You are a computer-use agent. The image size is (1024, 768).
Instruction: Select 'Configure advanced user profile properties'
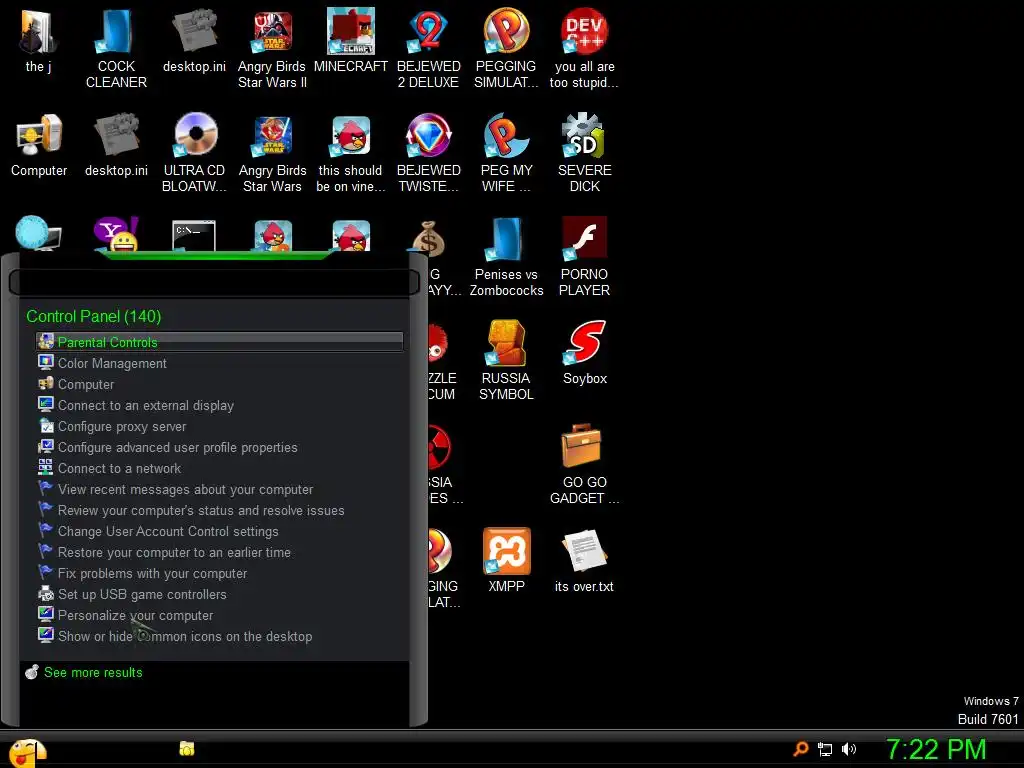coord(219,447)
